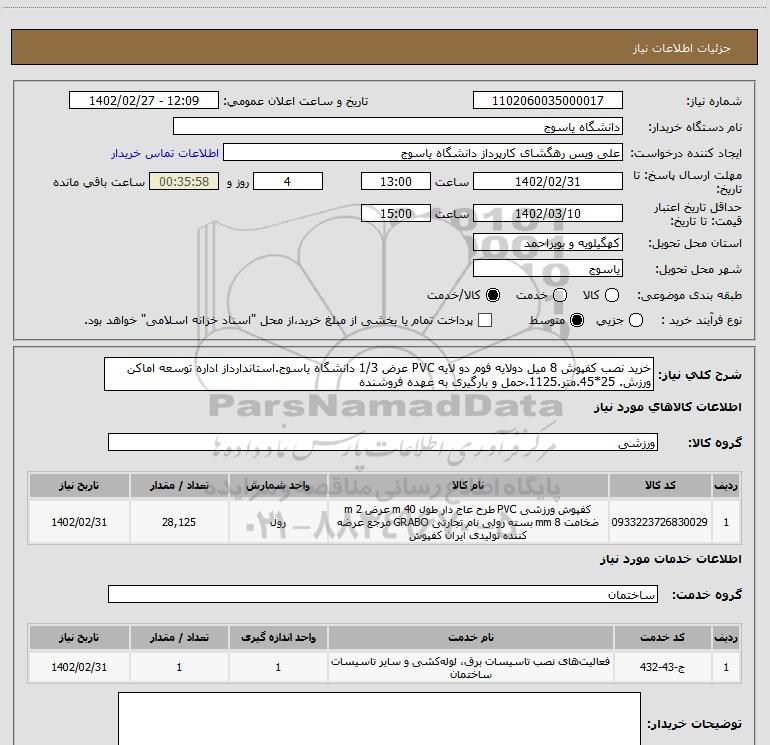Viewport: 770px width, 745px height.
Task: Click the goods name cell mentioning GRABO
Action: click(x=468, y=522)
